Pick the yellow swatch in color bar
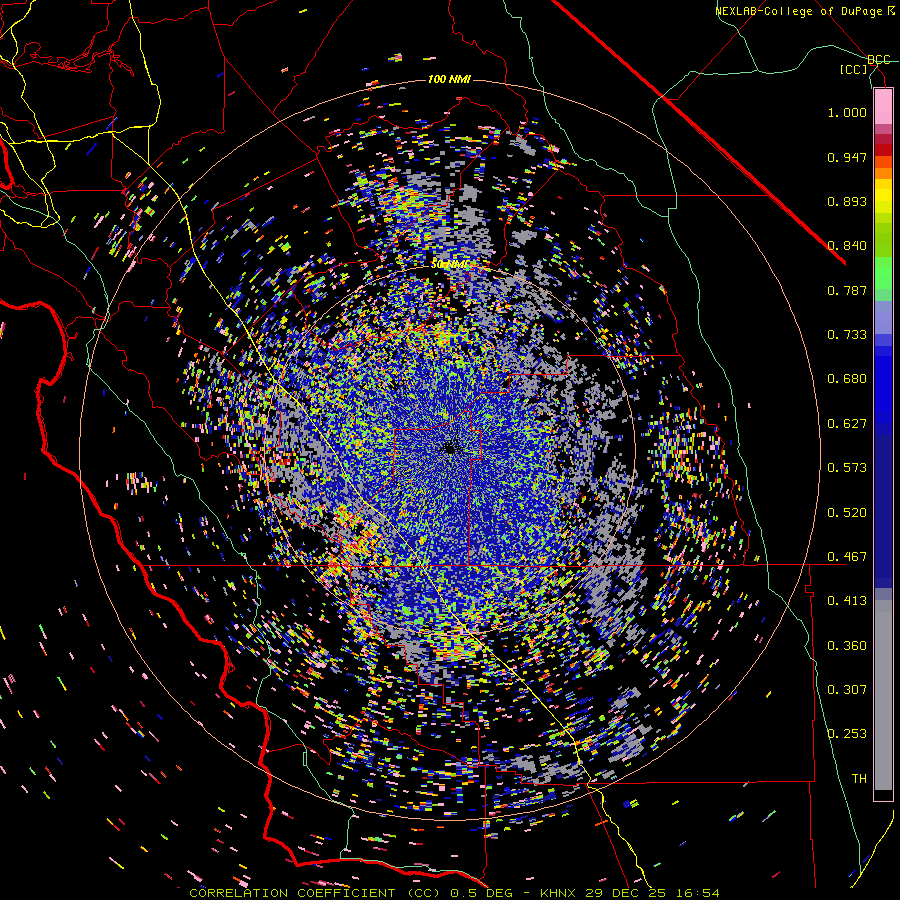This screenshot has height=900, width=900. click(x=883, y=196)
